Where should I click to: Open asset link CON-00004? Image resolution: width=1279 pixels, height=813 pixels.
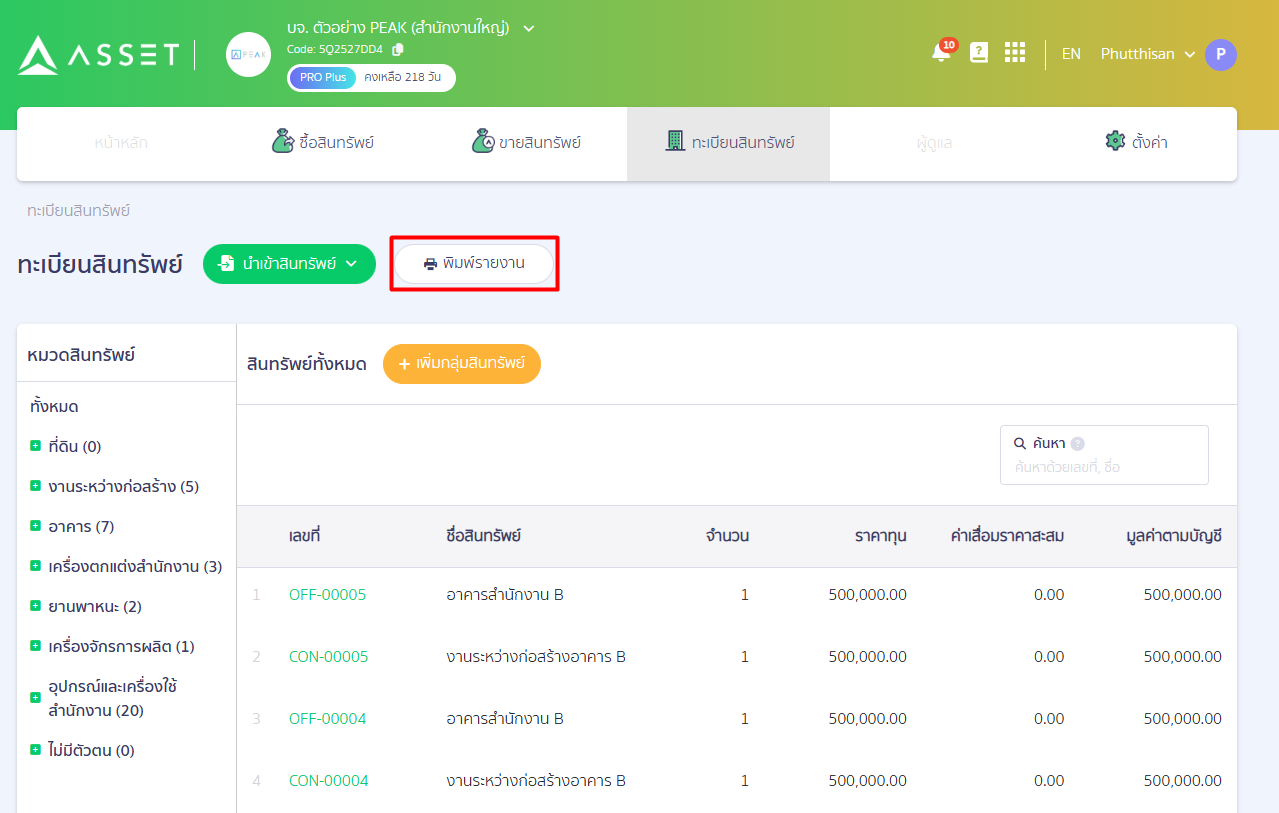328,781
